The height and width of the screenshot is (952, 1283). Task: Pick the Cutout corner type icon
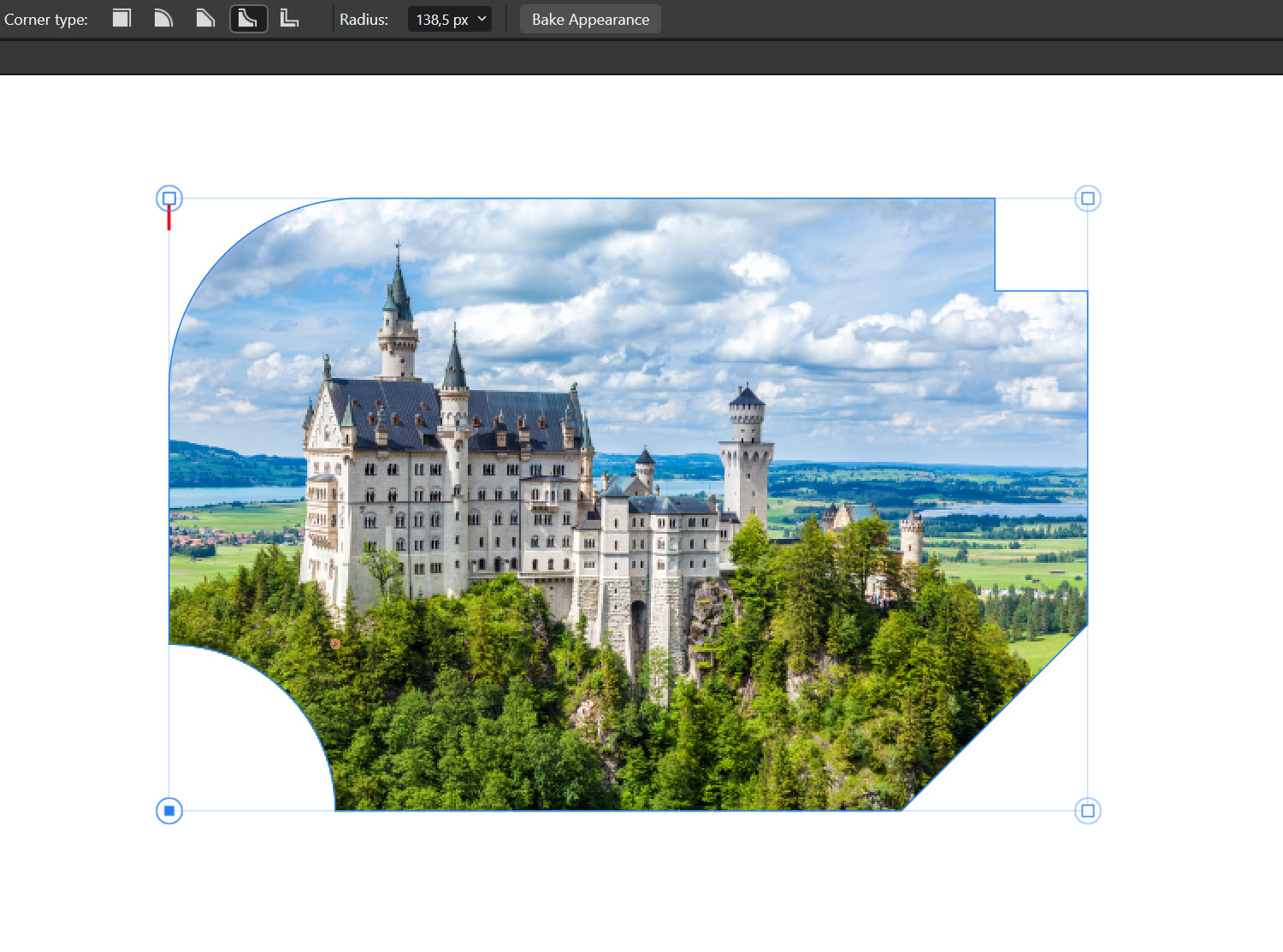290,19
